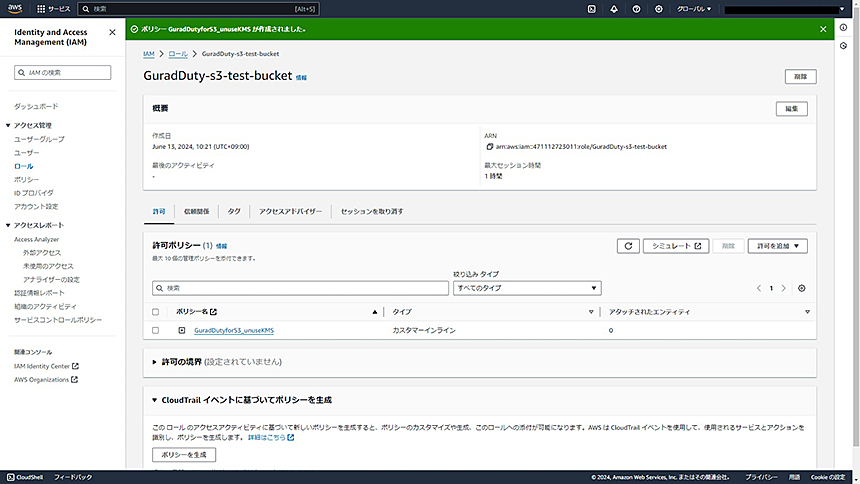This screenshot has height=484, width=860.
Task: Open the help question mark icon
Action: pyautogui.click(x=636, y=9)
